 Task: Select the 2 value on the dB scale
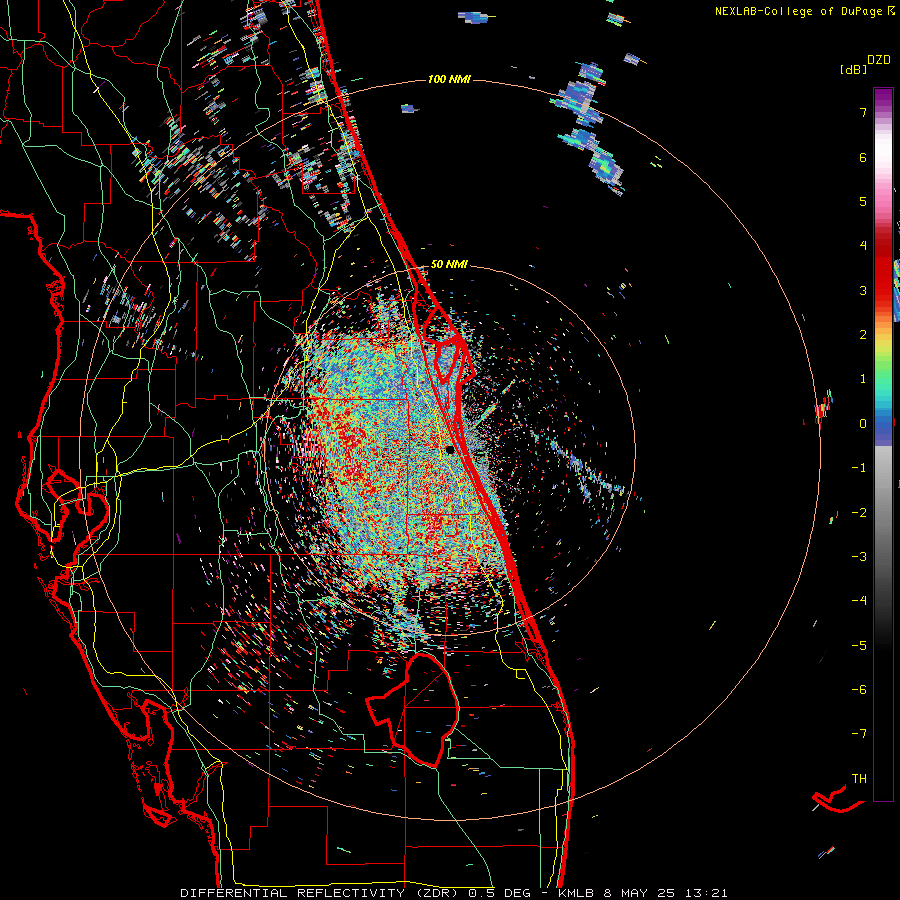coord(863,335)
